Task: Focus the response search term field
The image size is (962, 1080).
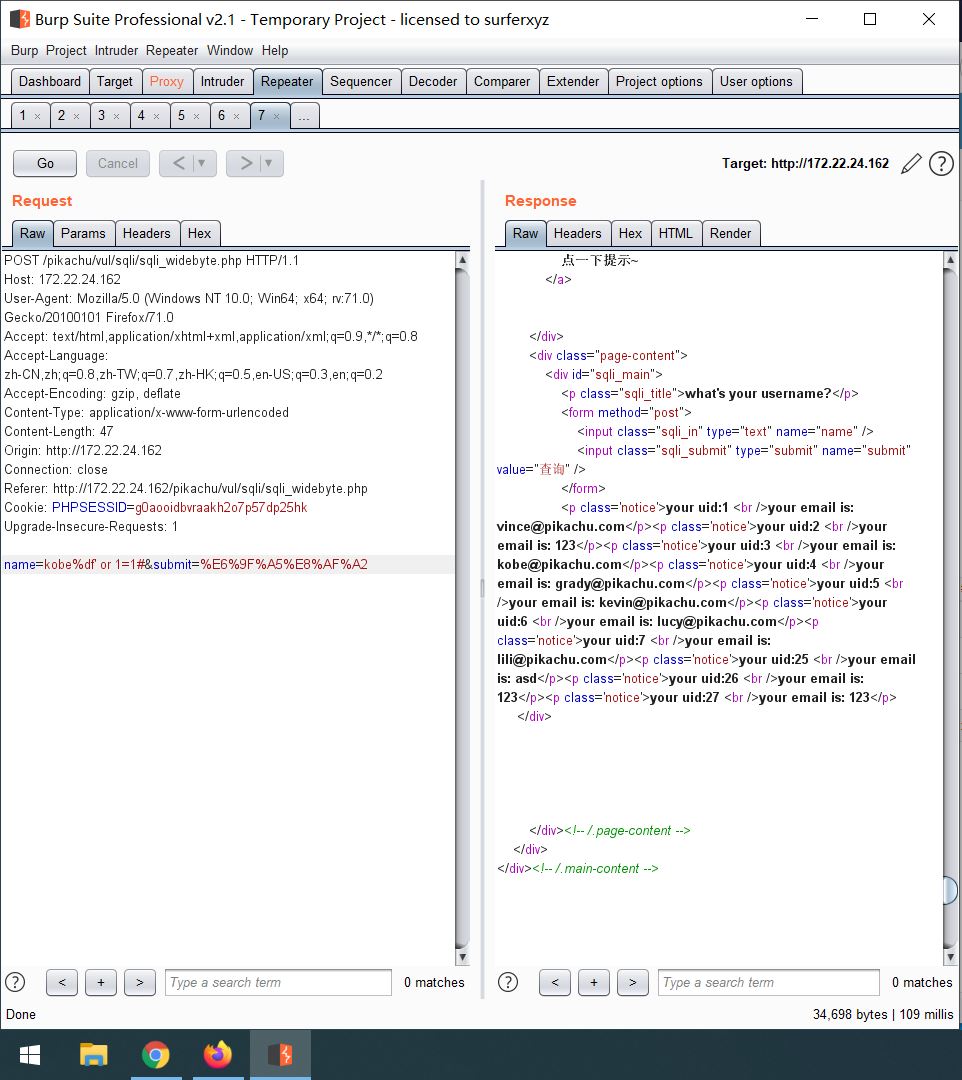Action: 768,982
